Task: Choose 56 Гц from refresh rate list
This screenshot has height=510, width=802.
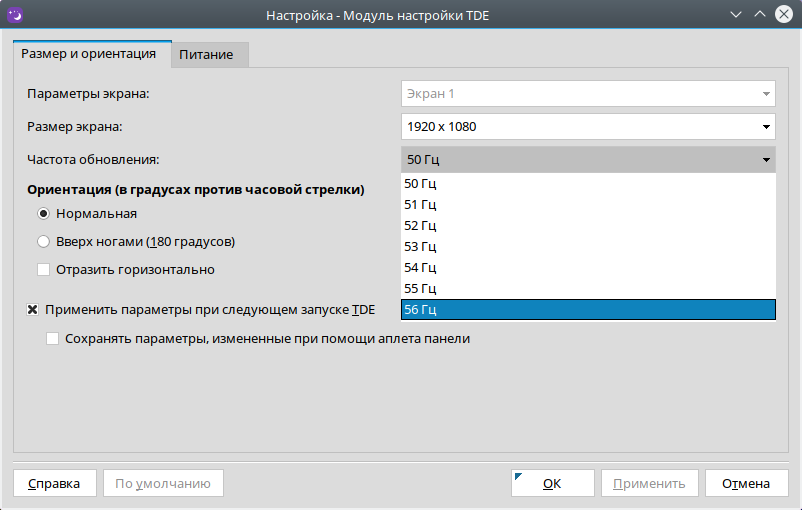Action: (588, 310)
